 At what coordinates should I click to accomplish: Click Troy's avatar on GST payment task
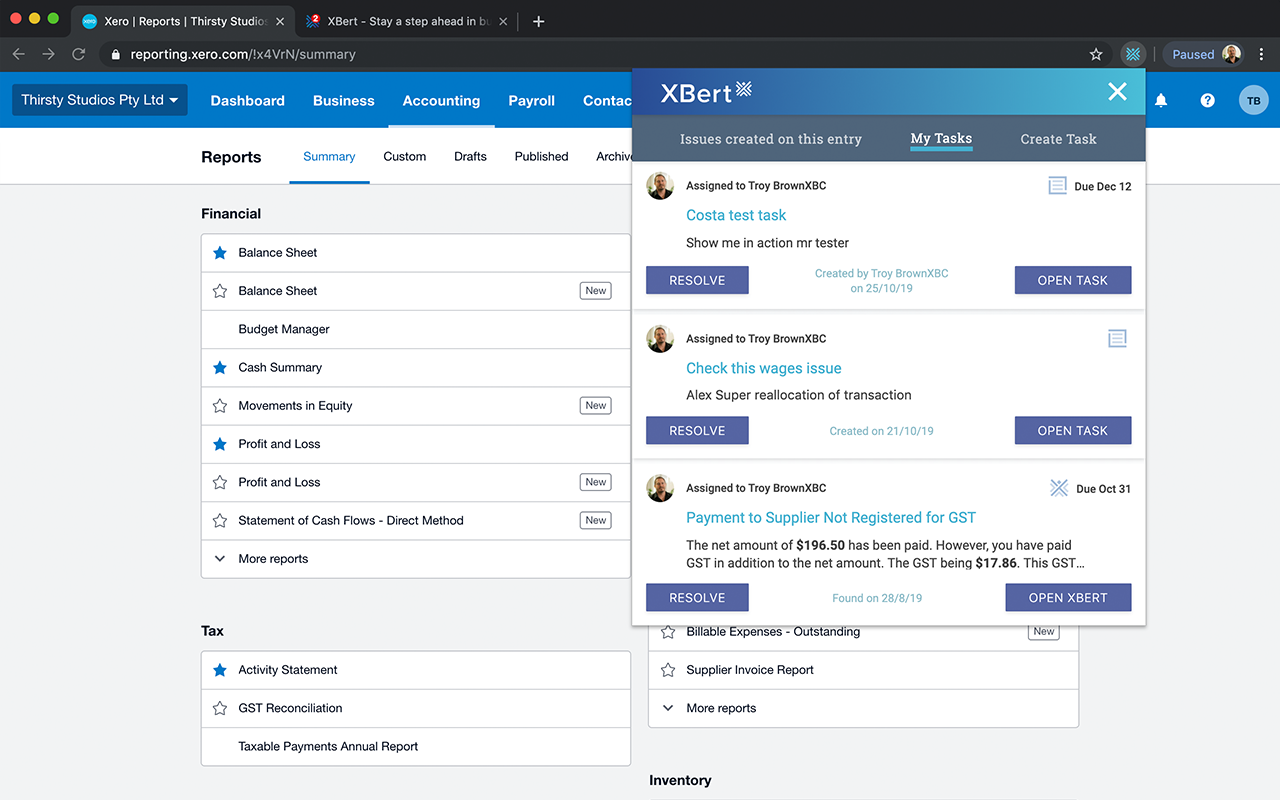pyautogui.click(x=660, y=488)
